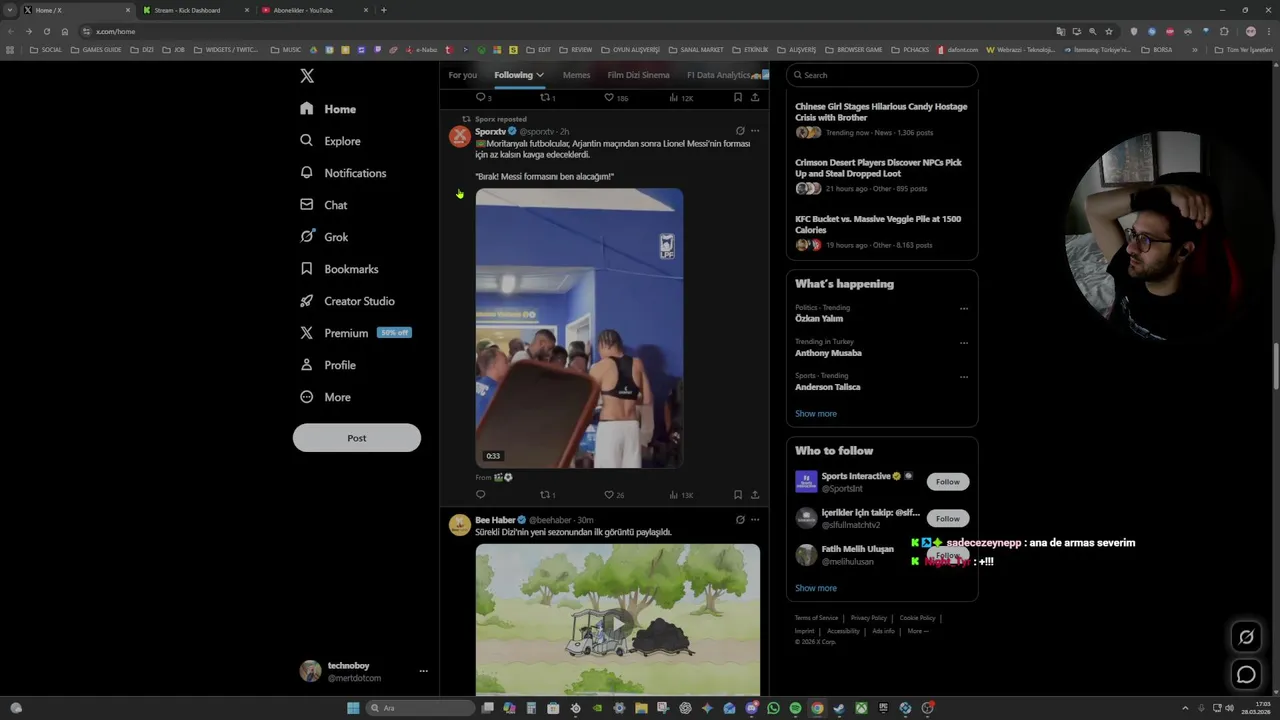Viewport: 1280px width, 720px height.
Task: Open Premium in the sidebar
Action: pyautogui.click(x=354, y=333)
